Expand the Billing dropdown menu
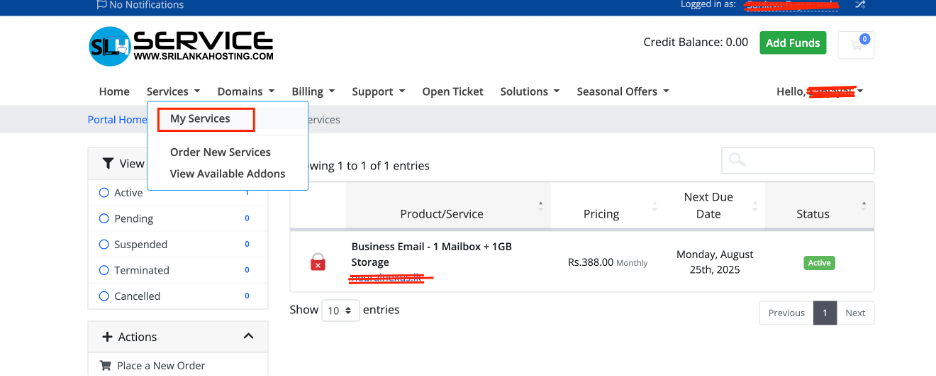Viewport: 936px width, 376px height. 313,91
